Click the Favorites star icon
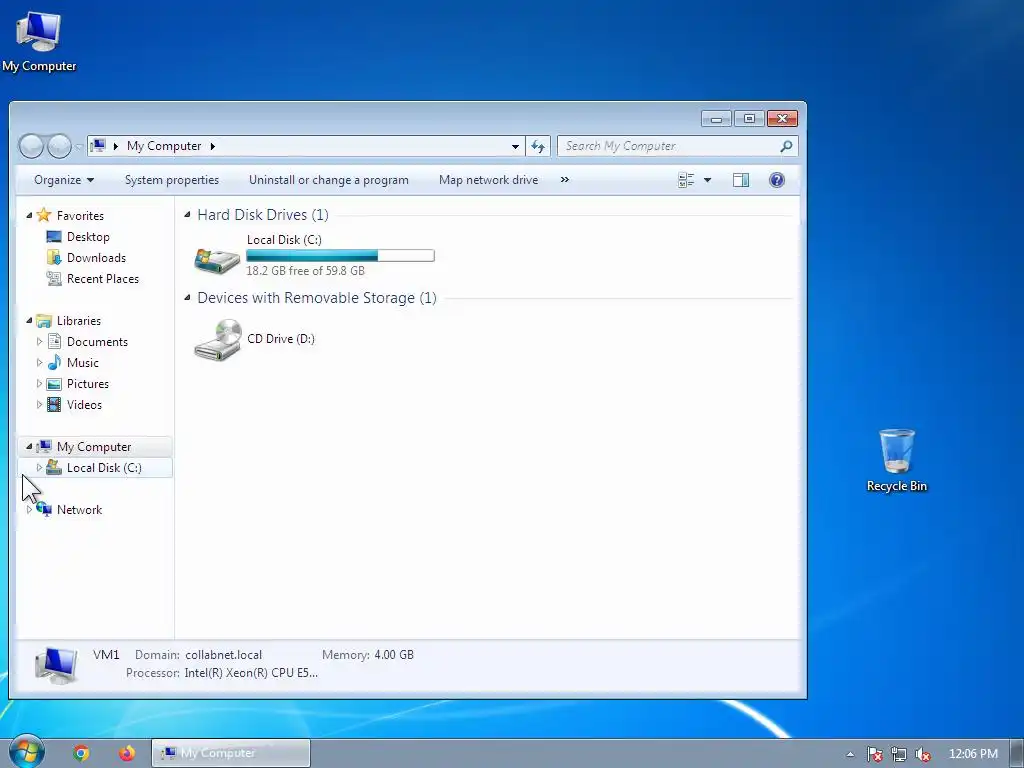1024x768 pixels. pos(44,215)
